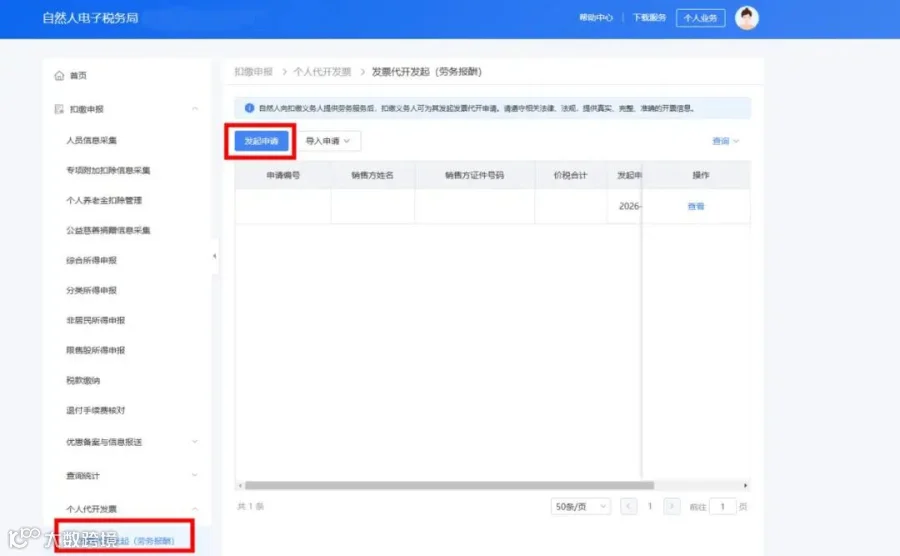
Task: Go to previous page arrow in pagination
Action: pyautogui.click(x=629, y=506)
